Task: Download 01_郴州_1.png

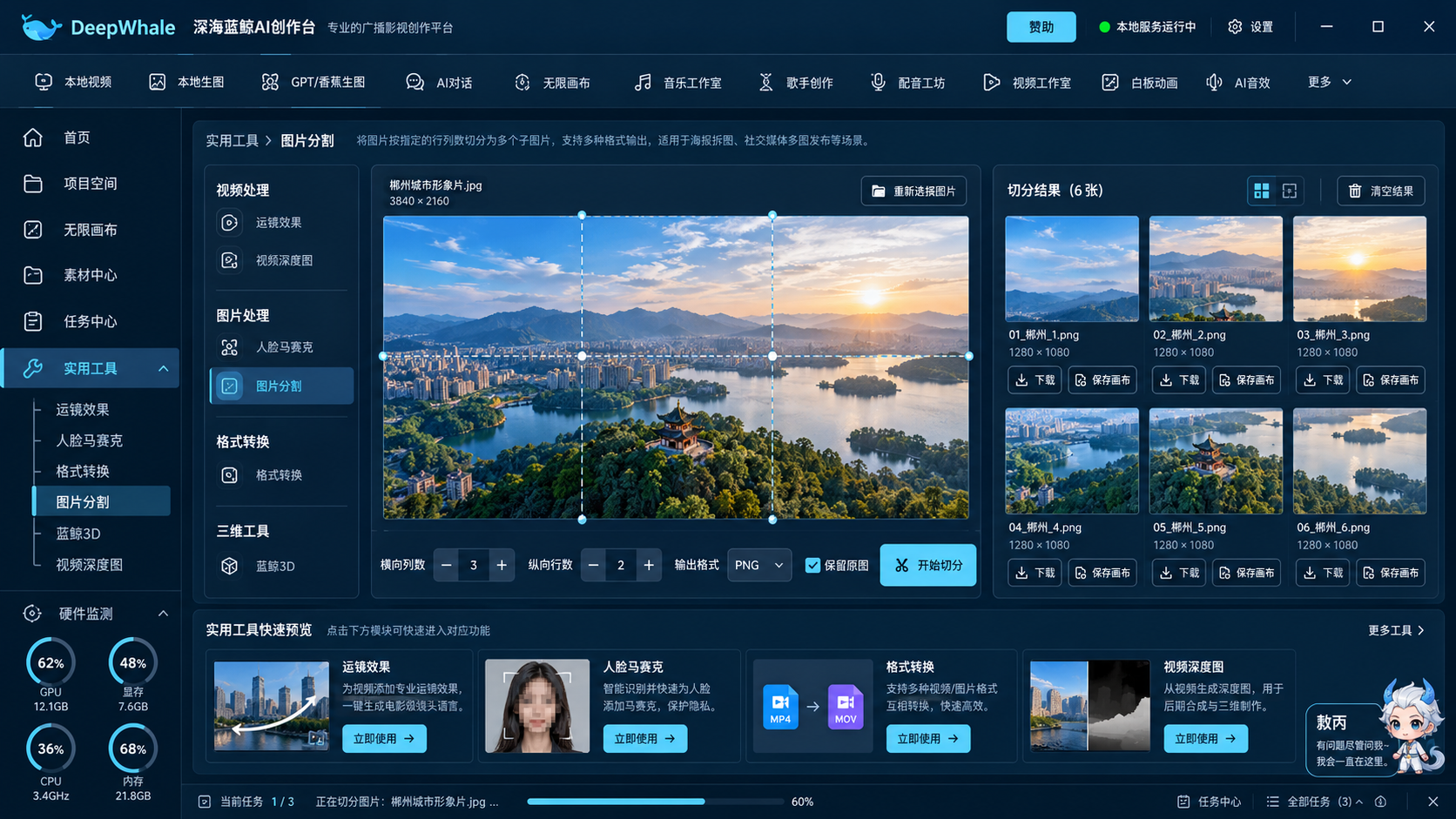Action: click(1035, 380)
